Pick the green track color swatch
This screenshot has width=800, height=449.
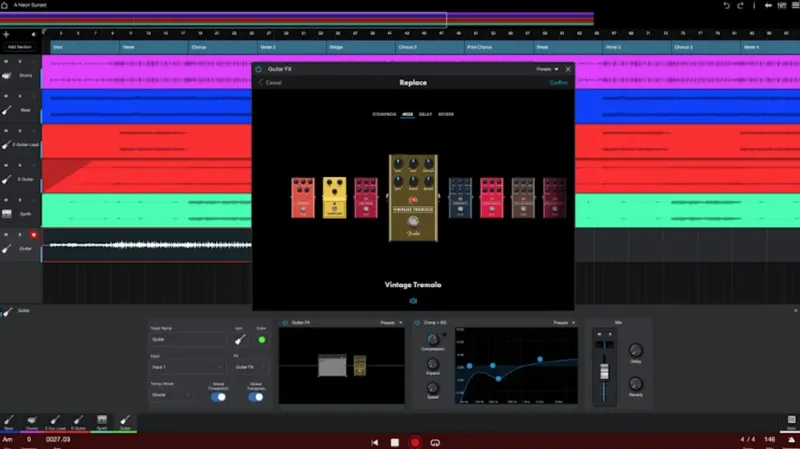[262, 340]
